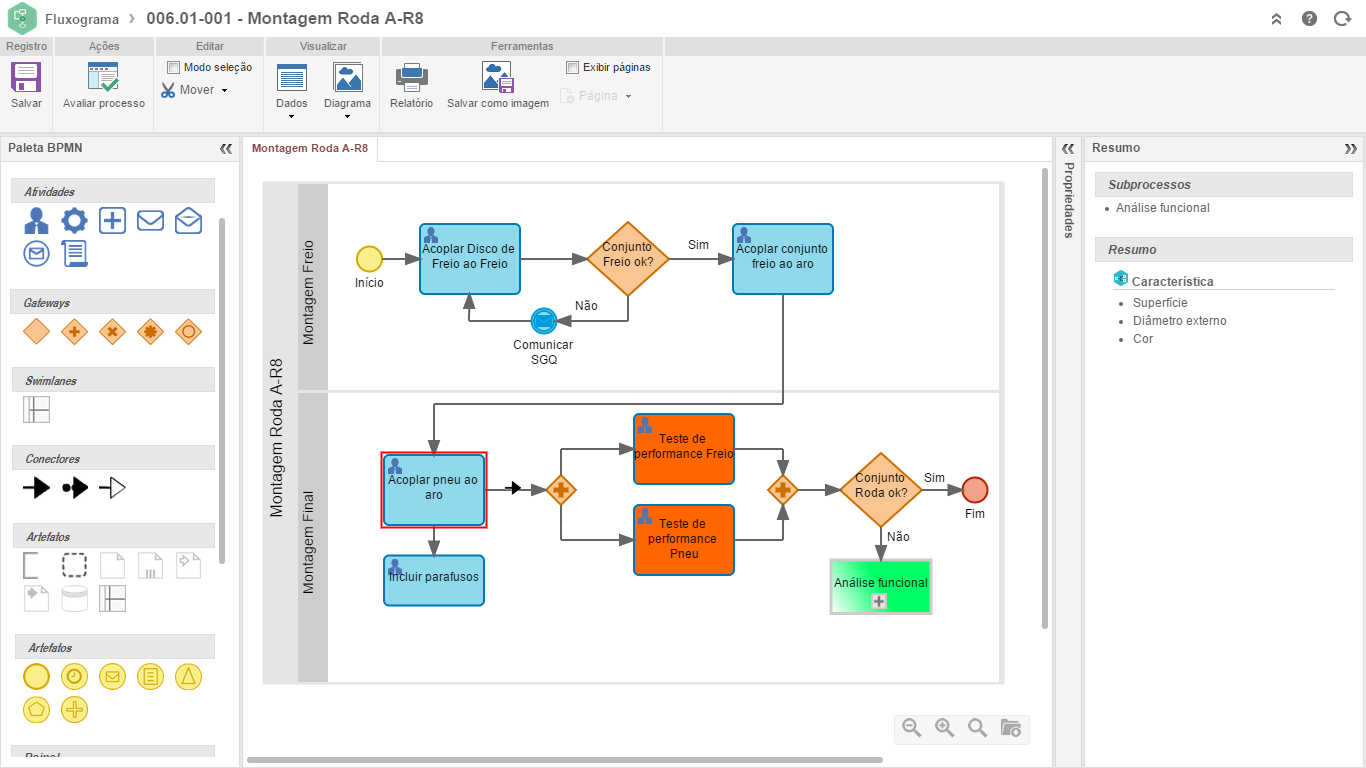Screen dimensions: 1366x768
Task: Collapse the Paleta BPMN panel
Action: pos(226,148)
